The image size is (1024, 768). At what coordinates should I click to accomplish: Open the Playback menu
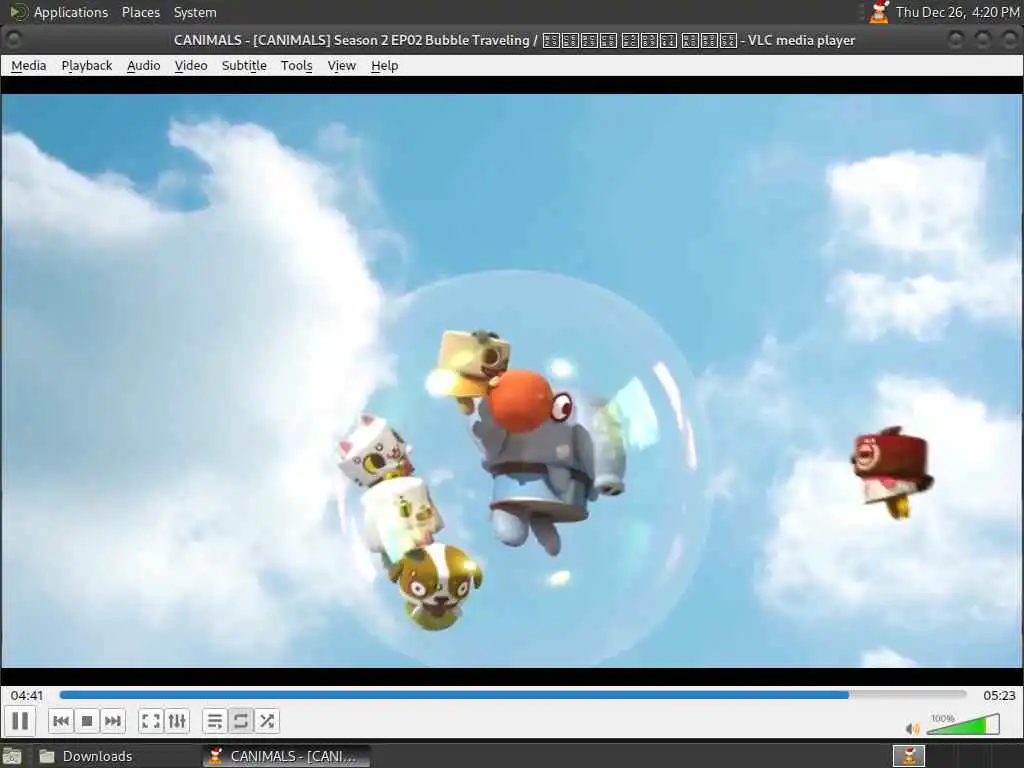tap(87, 65)
